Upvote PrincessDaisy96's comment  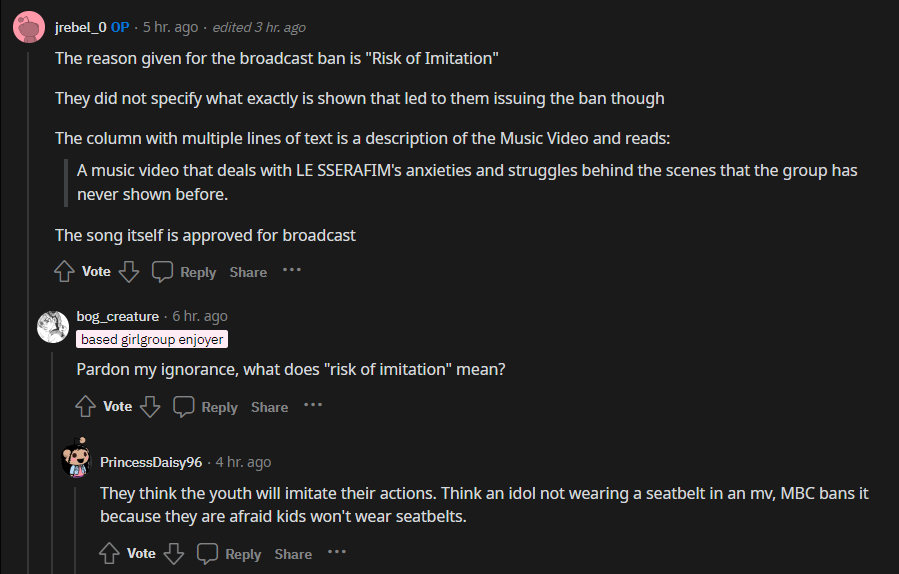click(110, 553)
